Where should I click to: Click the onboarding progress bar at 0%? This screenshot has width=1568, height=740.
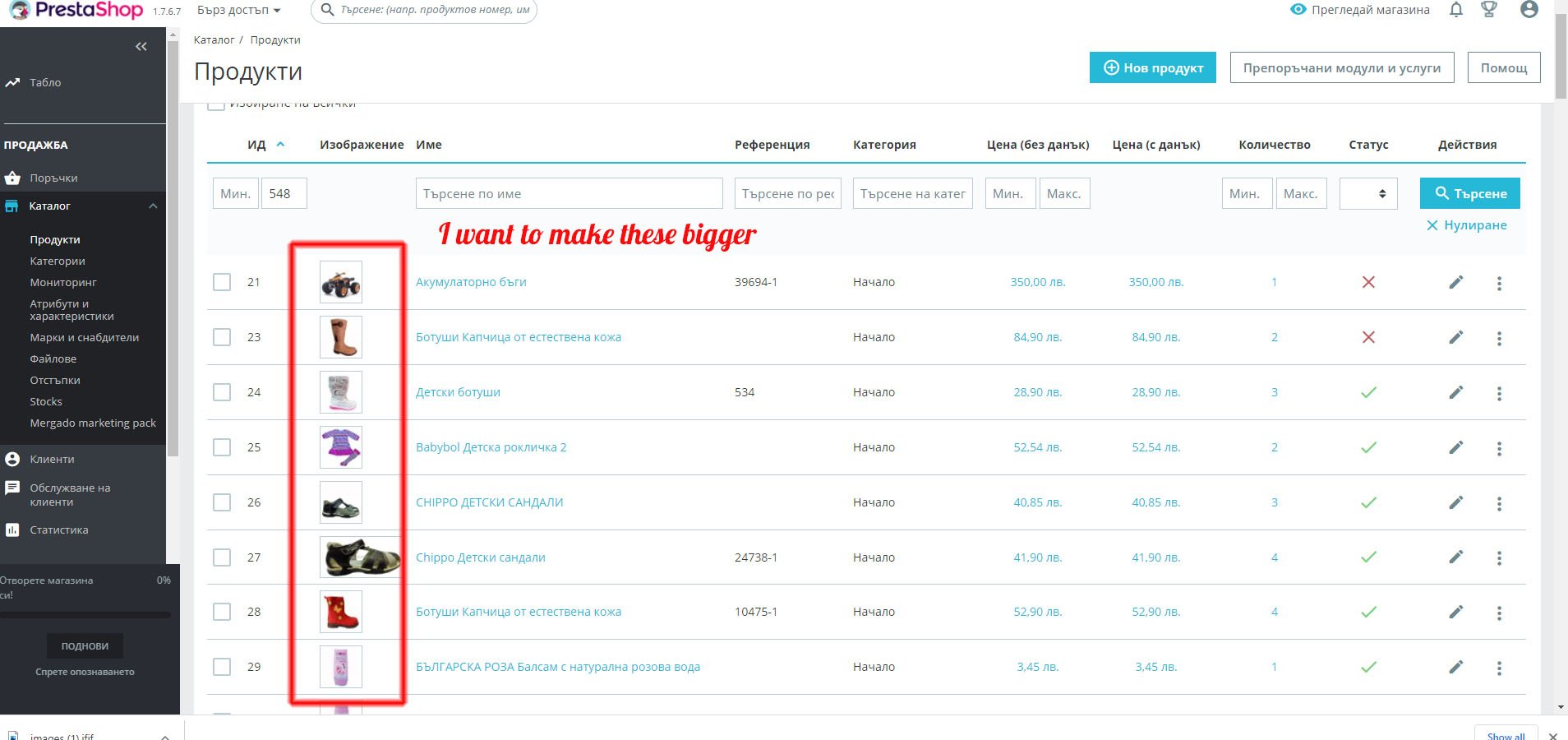(x=85, y=614)
